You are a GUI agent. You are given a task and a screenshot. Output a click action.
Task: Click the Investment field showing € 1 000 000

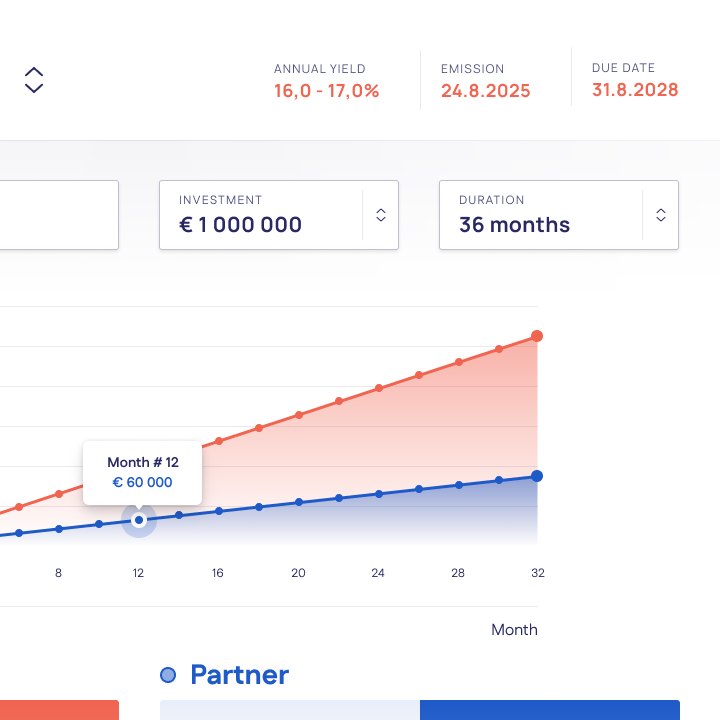click(x=260, y=215)
